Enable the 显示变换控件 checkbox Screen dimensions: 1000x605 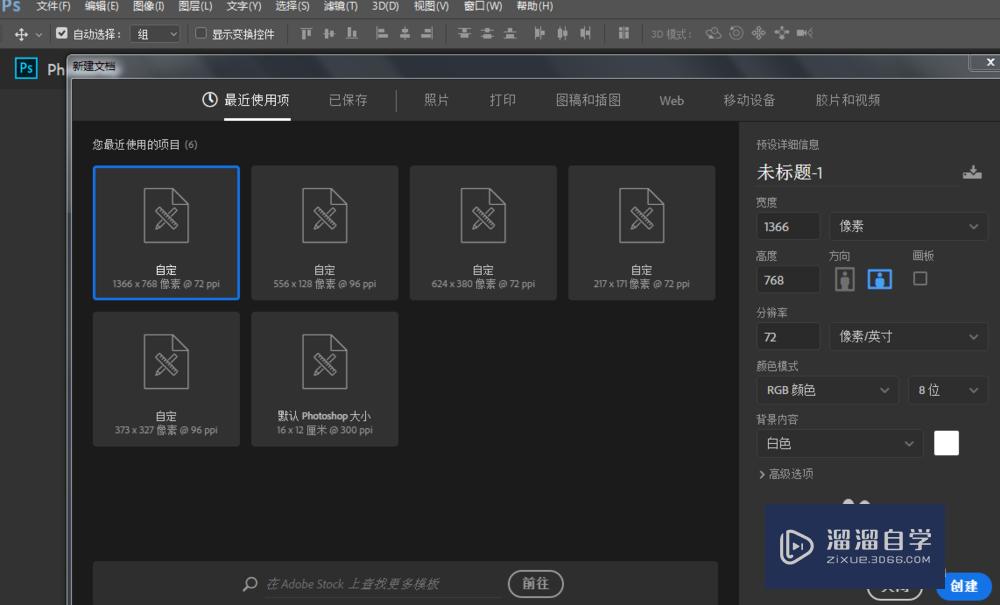pos(201,33)
